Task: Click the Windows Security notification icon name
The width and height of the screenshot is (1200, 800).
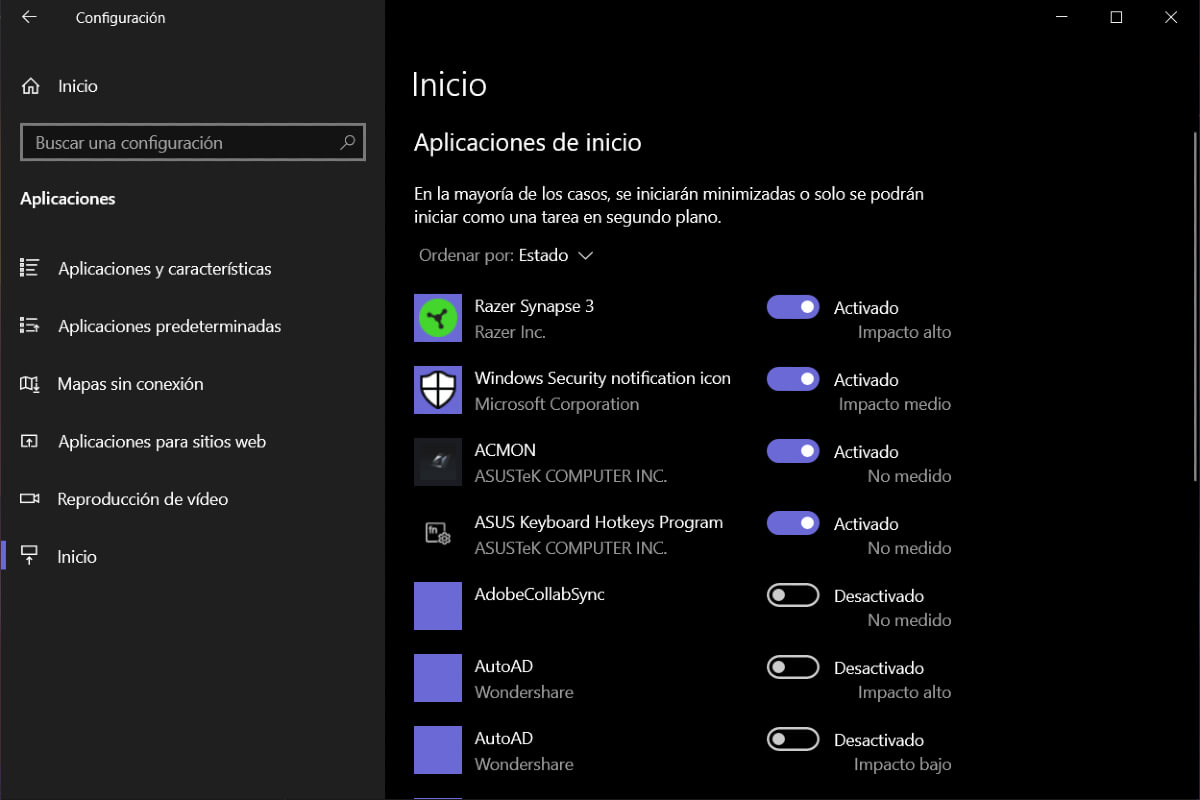Action: [x=602, y=378]
